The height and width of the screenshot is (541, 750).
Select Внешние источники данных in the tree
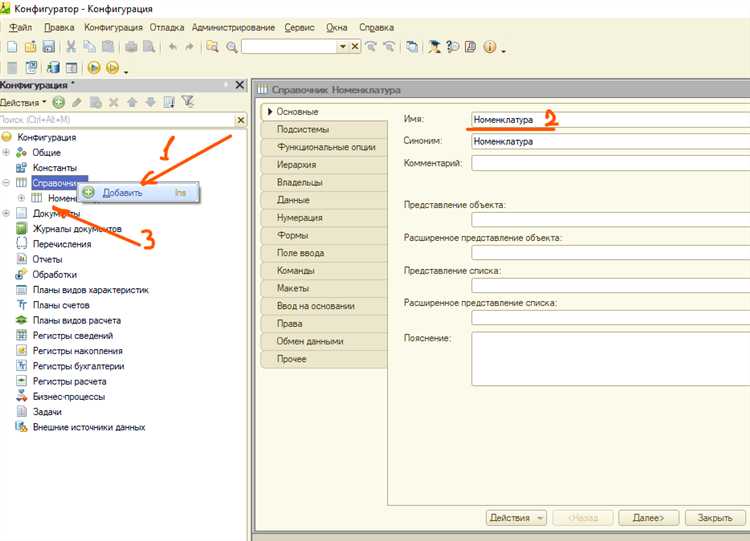click(89, 427)
